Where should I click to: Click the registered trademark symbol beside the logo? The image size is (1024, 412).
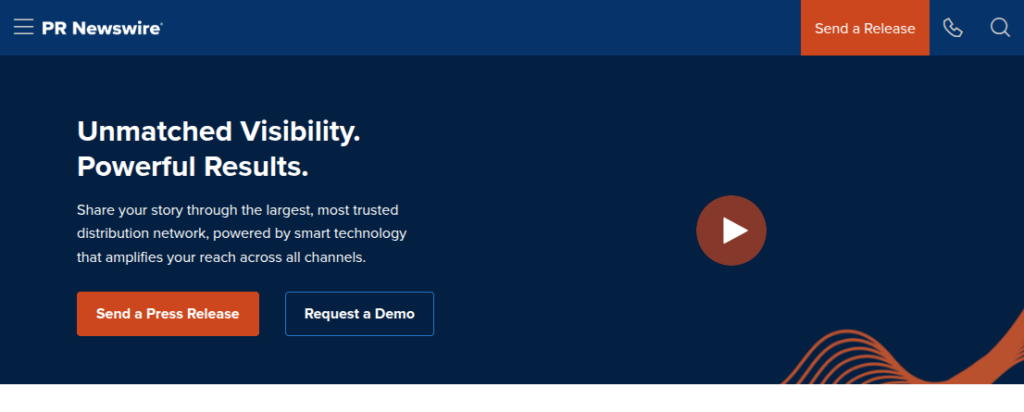click(161, 23)
